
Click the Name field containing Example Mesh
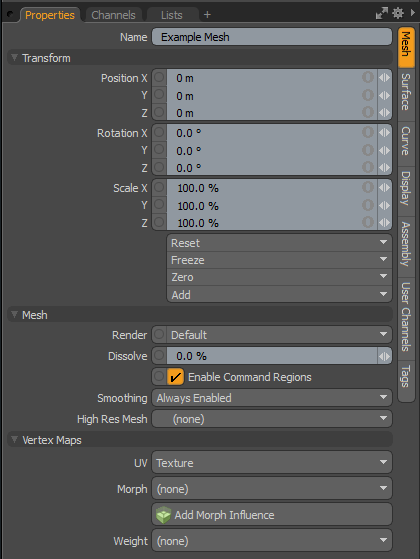point(272,37)
